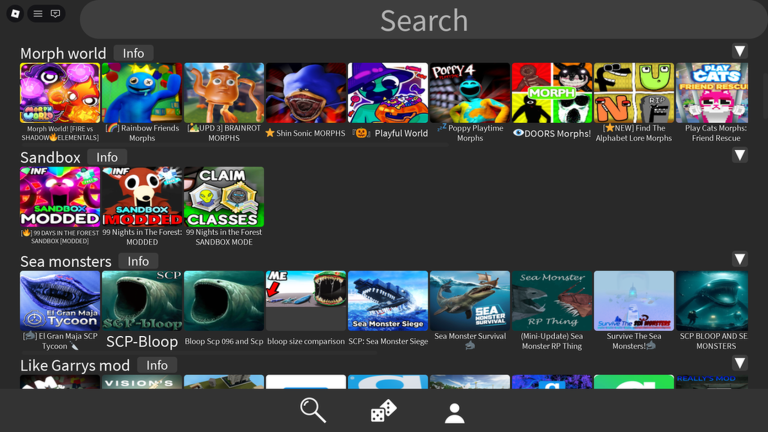The image size is (768, 432).
Task: Collapse the Sea monsters row arrow
Action: [740, 259]
